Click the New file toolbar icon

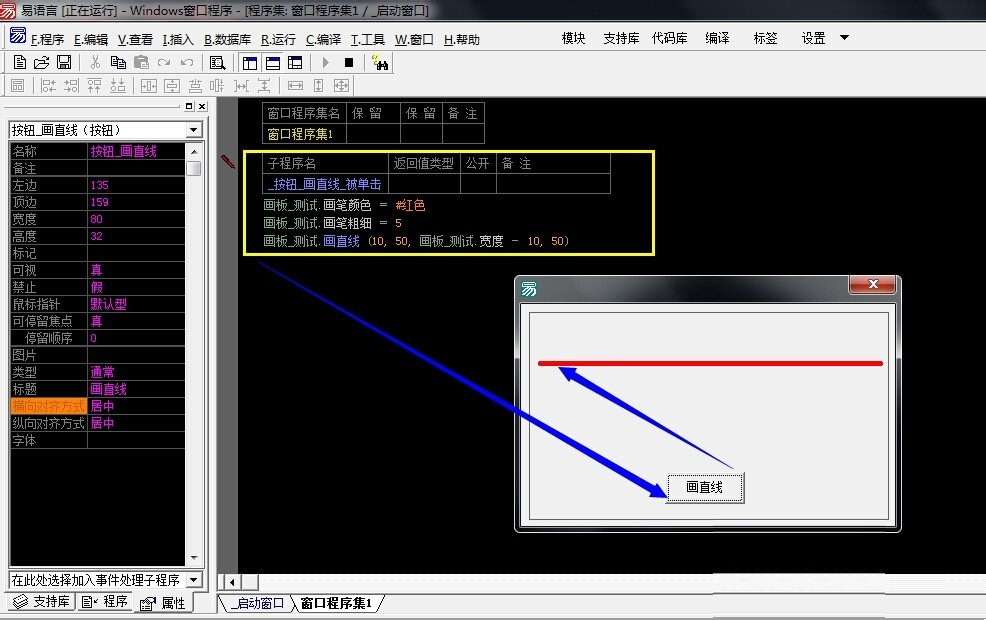[x=19, y=62]
